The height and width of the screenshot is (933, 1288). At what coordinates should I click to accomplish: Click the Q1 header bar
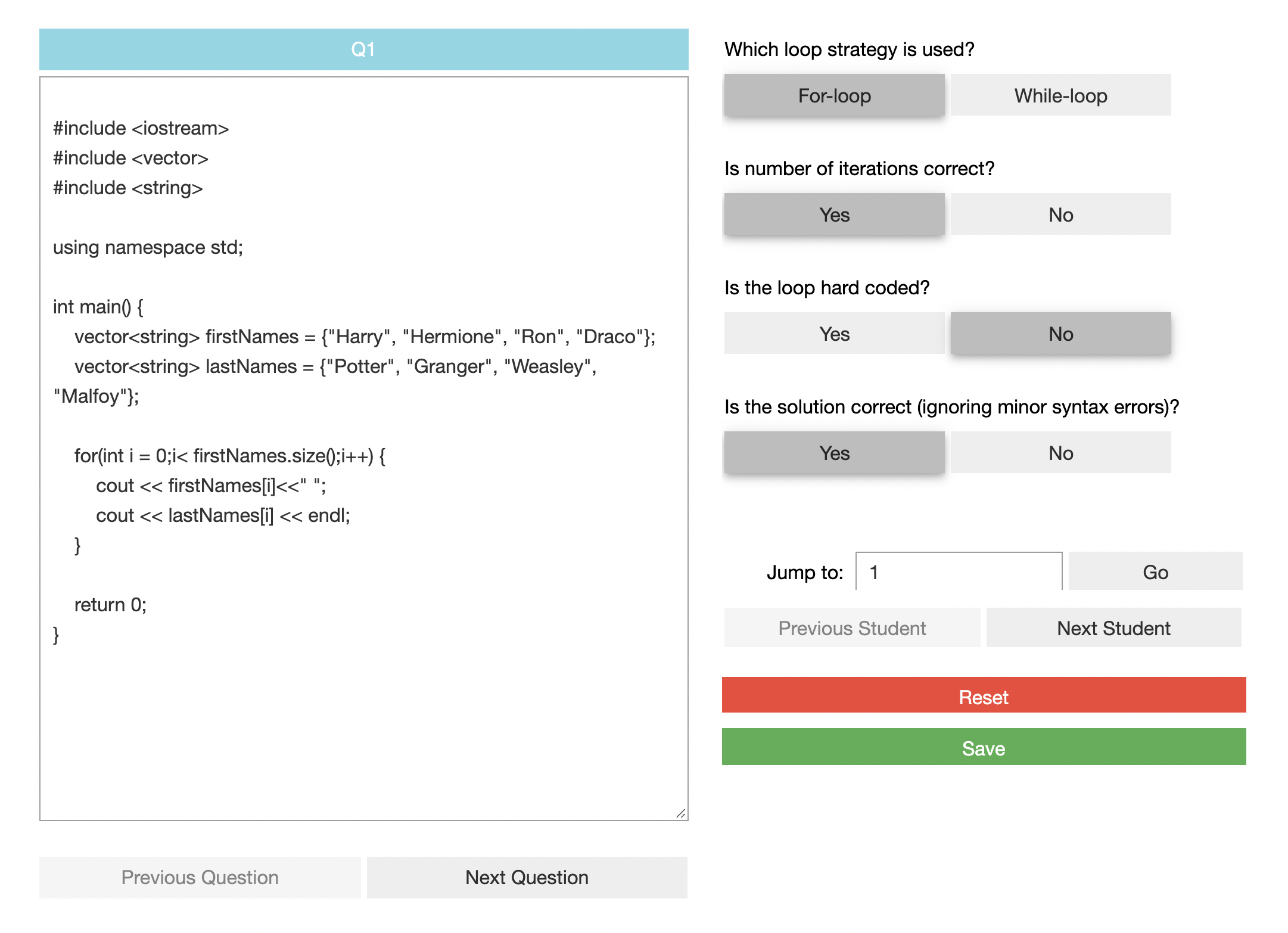[x=363, y=49]
